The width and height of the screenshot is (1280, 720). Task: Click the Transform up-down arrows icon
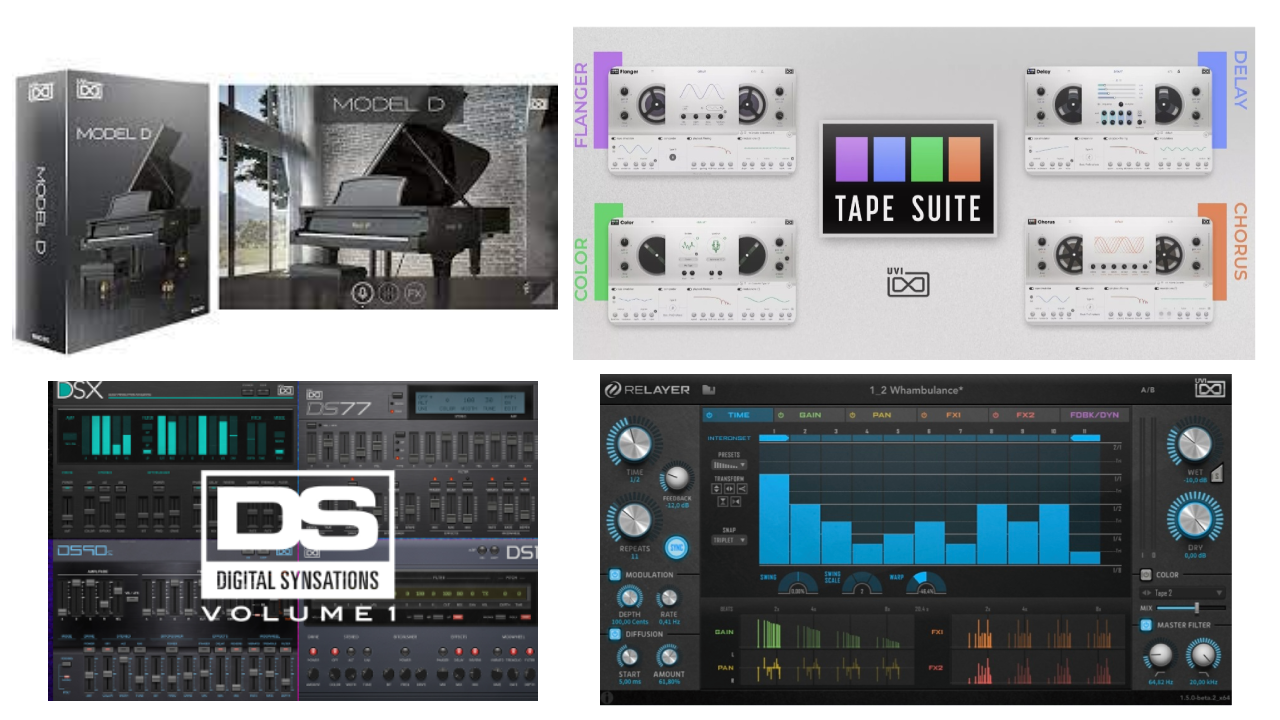[x=716, y=488]
